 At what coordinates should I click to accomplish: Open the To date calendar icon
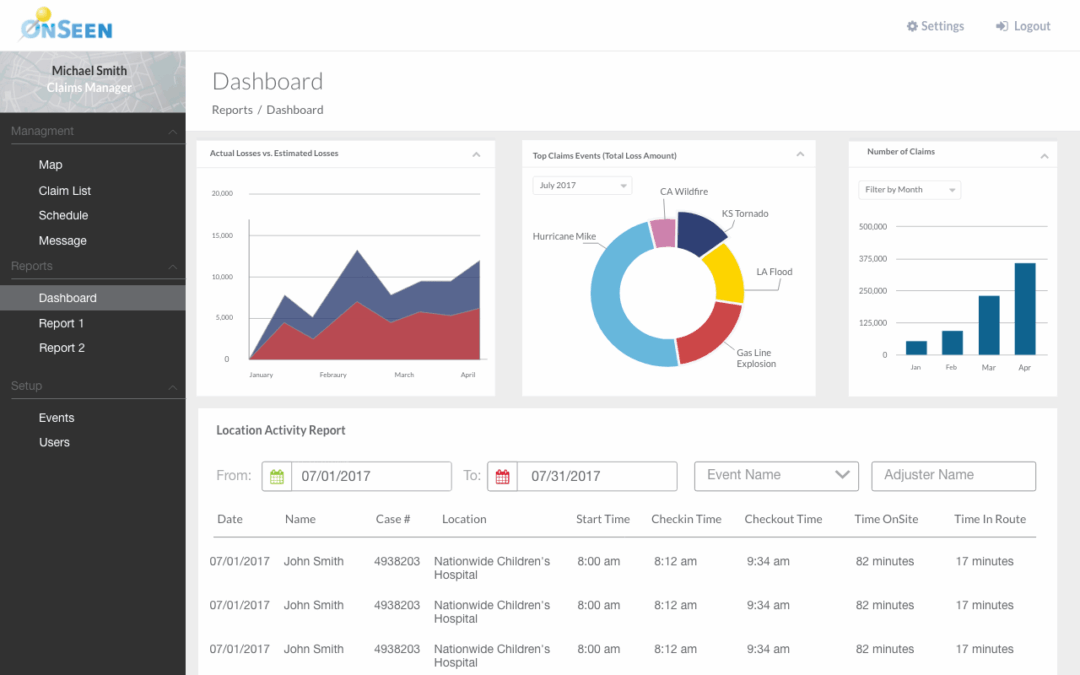(x=502, y=477)
